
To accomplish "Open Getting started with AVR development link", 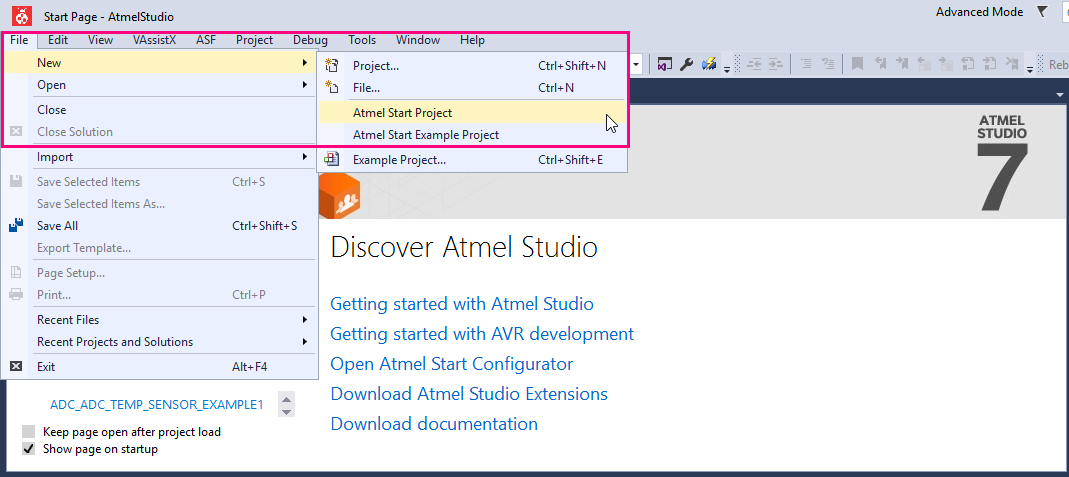I will (x=482, y=334).
